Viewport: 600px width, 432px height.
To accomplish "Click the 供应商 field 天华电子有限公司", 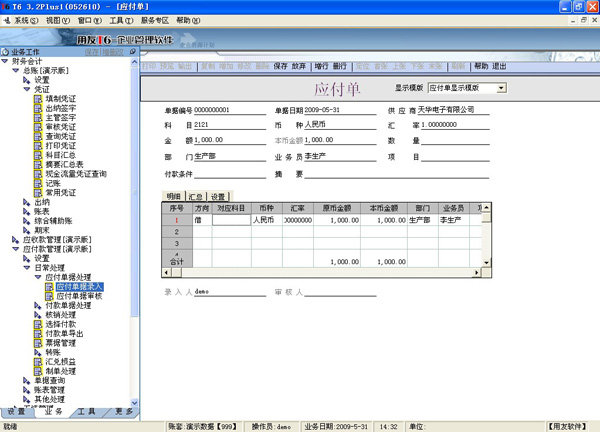I will (x=453, y=110).
